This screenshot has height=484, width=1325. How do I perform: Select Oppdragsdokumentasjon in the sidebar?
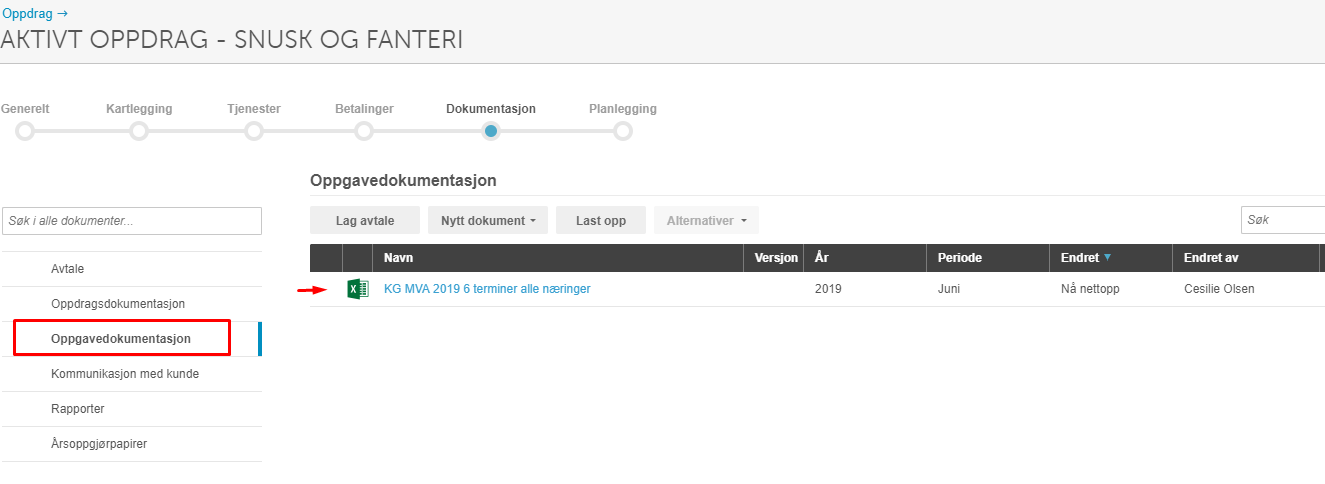(x=131, y=304)
